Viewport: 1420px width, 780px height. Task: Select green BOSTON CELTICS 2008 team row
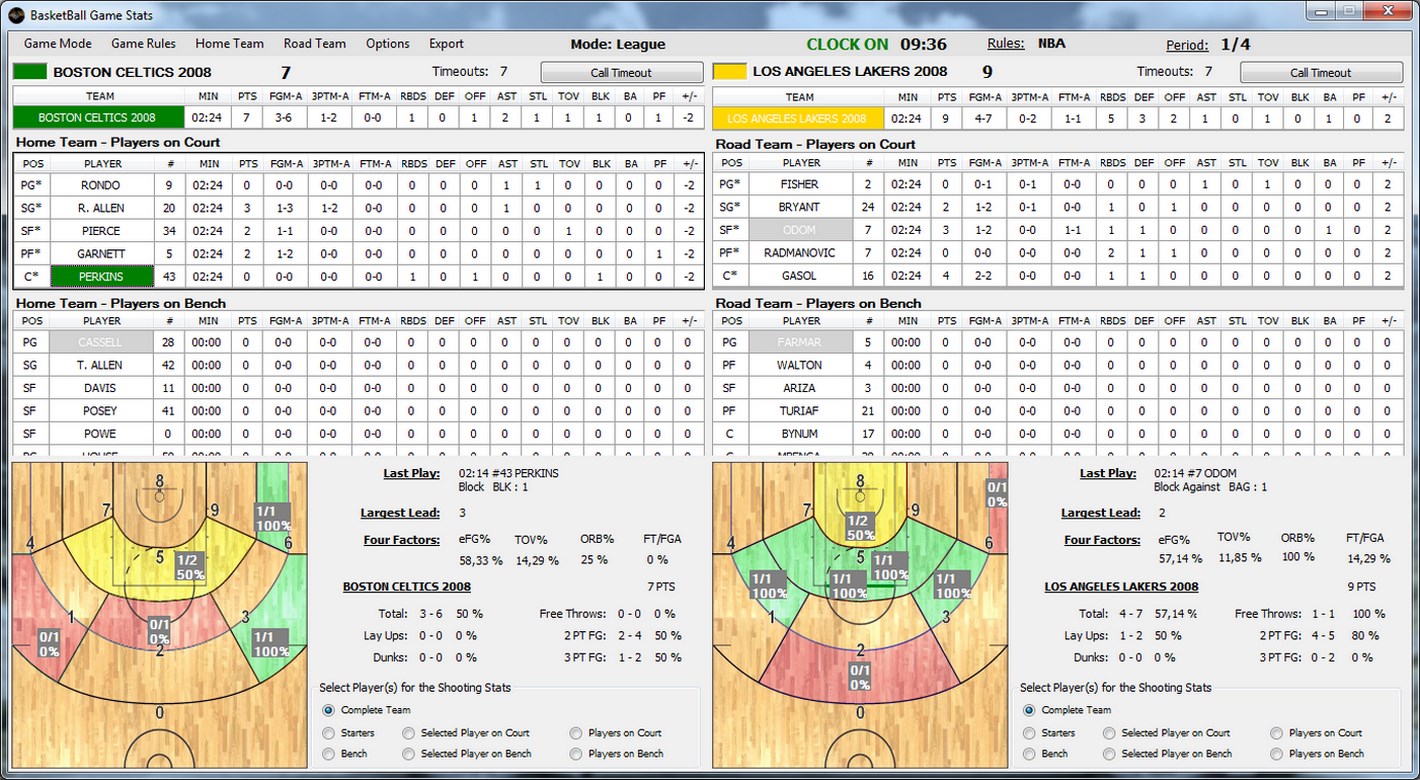coord(99,118)
